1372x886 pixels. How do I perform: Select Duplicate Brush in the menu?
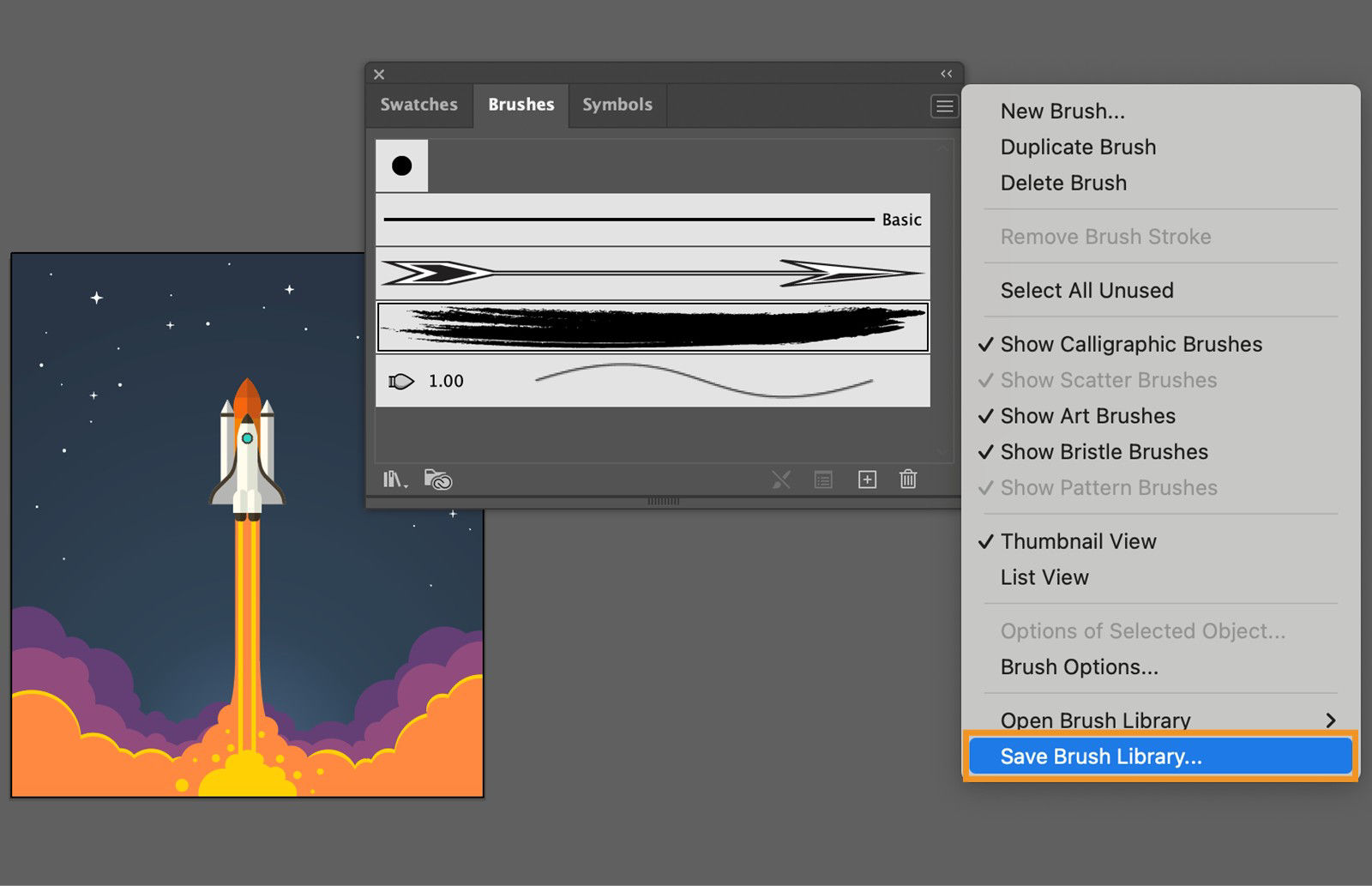[x=1078, y=147]
